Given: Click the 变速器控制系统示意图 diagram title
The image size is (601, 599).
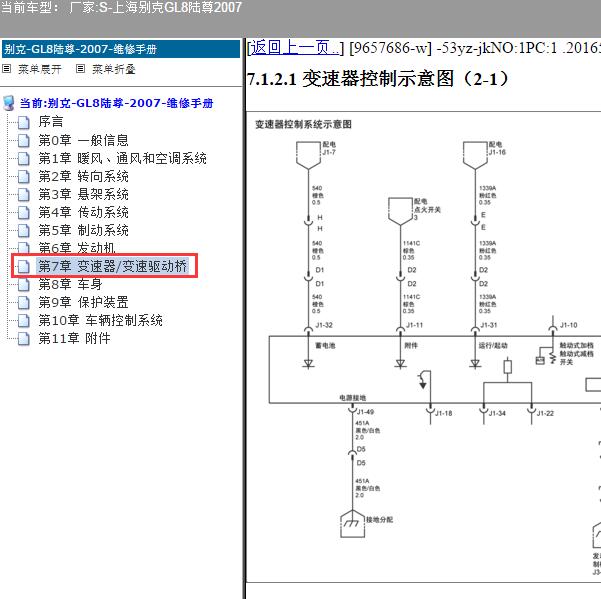Looking at the screenshot, I should [303, 124].
